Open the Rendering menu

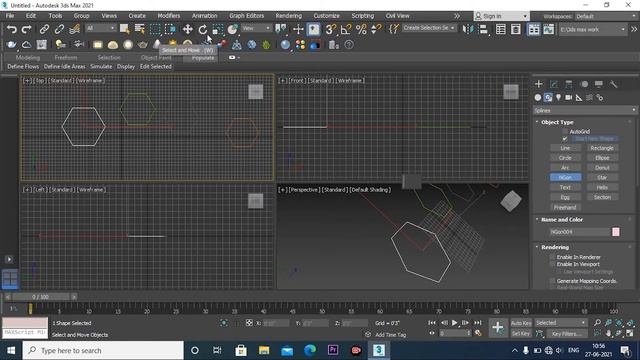289,16
